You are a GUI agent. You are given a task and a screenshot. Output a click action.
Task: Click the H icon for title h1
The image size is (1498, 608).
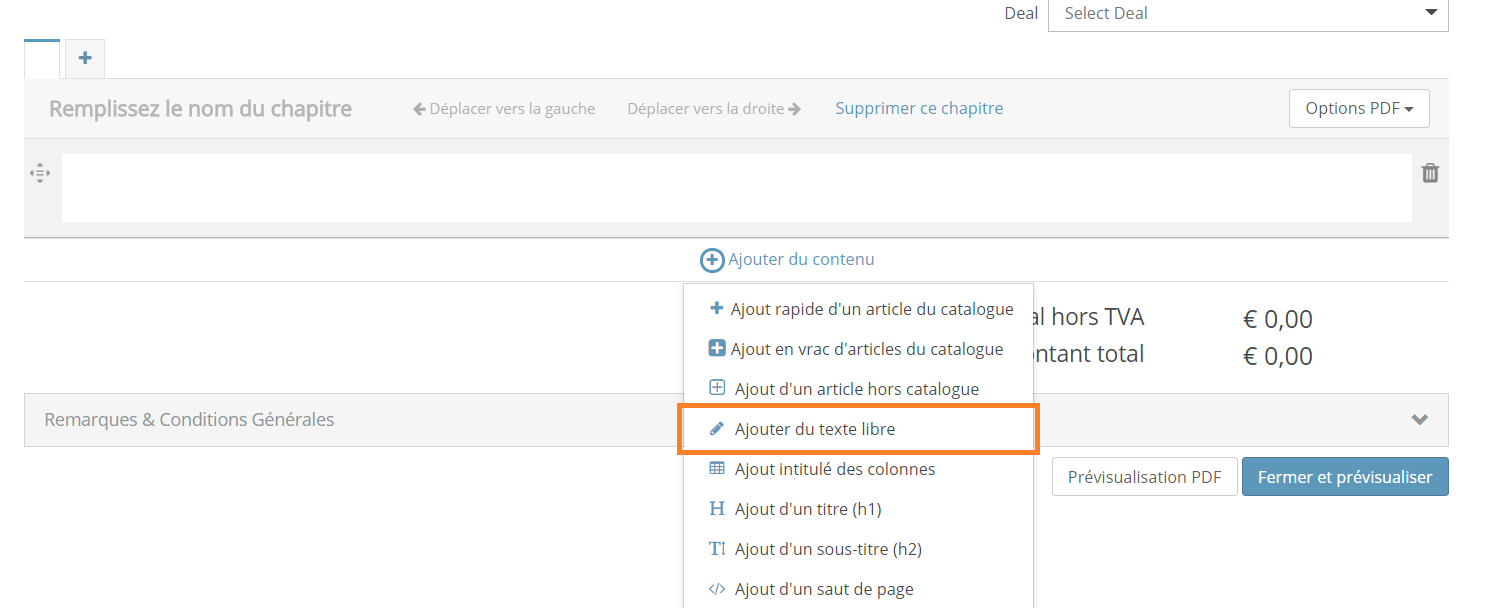[716, 508]
